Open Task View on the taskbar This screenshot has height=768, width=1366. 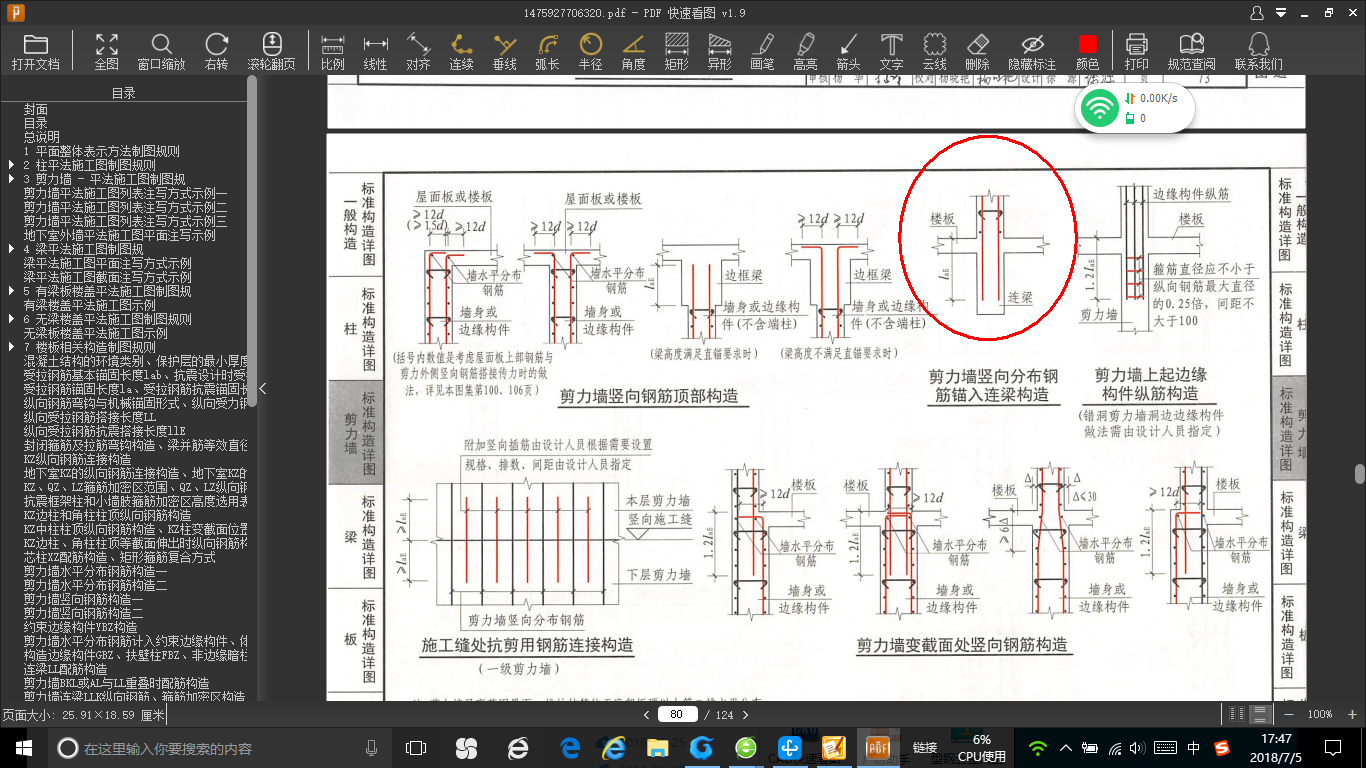416,748
